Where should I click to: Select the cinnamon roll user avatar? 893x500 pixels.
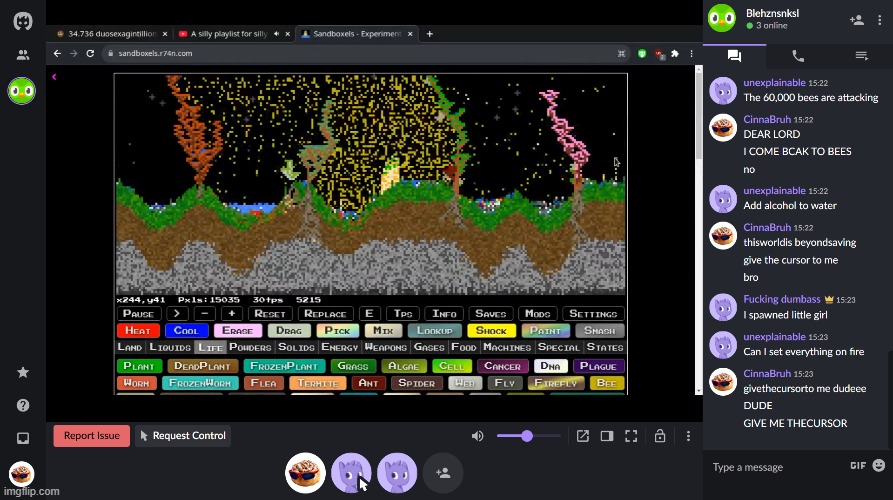click(305, 473)
